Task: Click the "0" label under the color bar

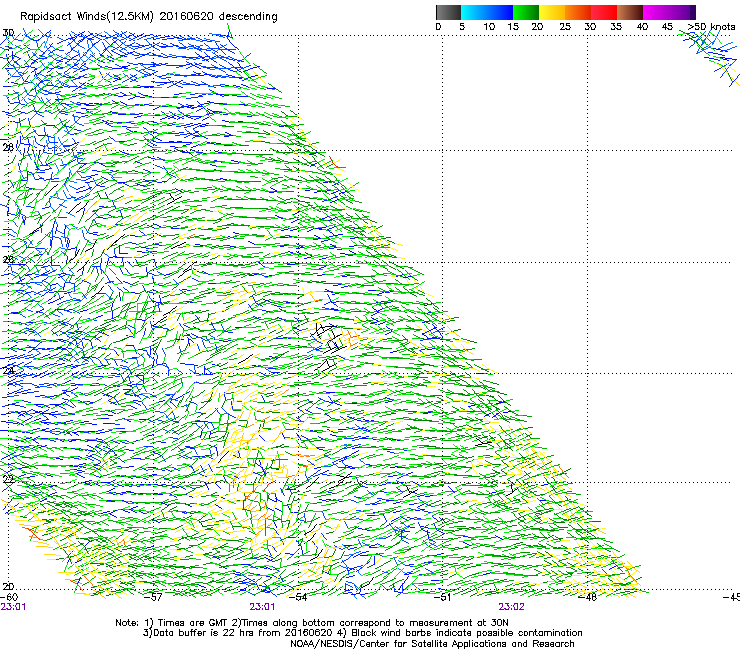Action: (438, 27)
